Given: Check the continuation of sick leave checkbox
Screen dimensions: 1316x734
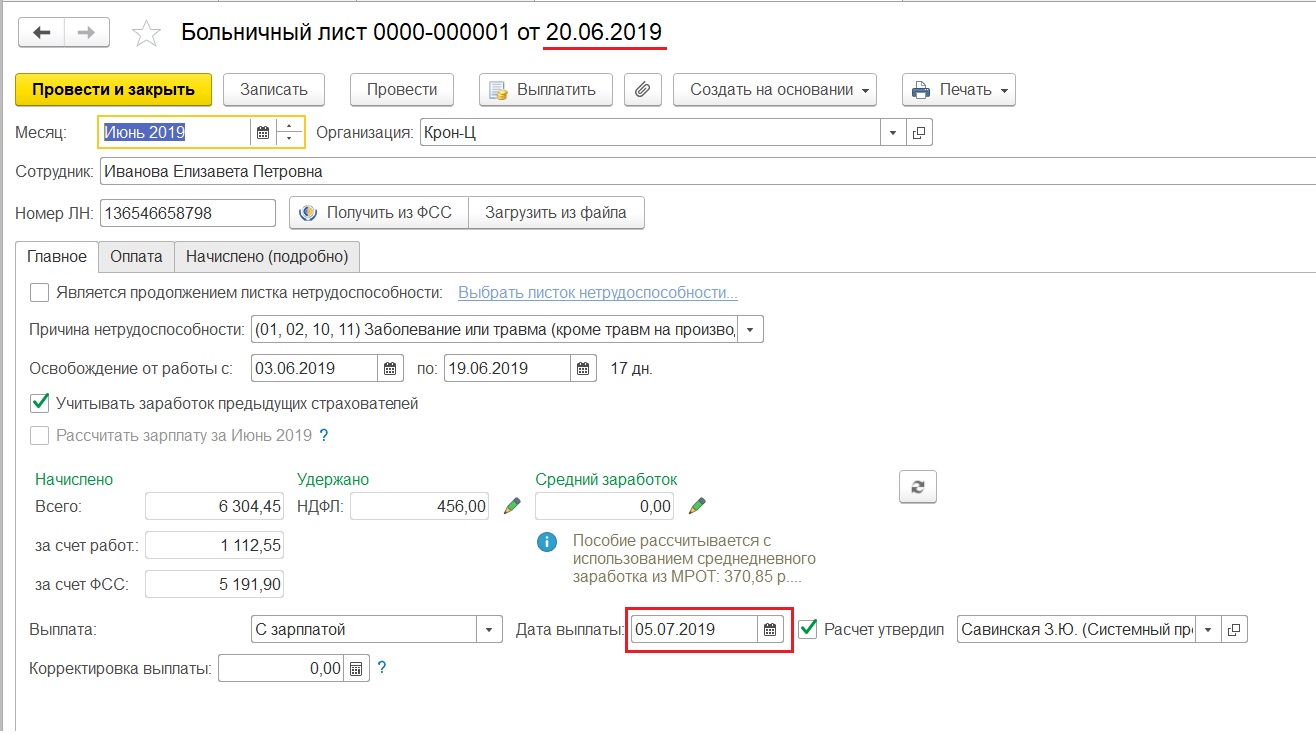Looking at the screenshot, I should [x=40, y=293].
